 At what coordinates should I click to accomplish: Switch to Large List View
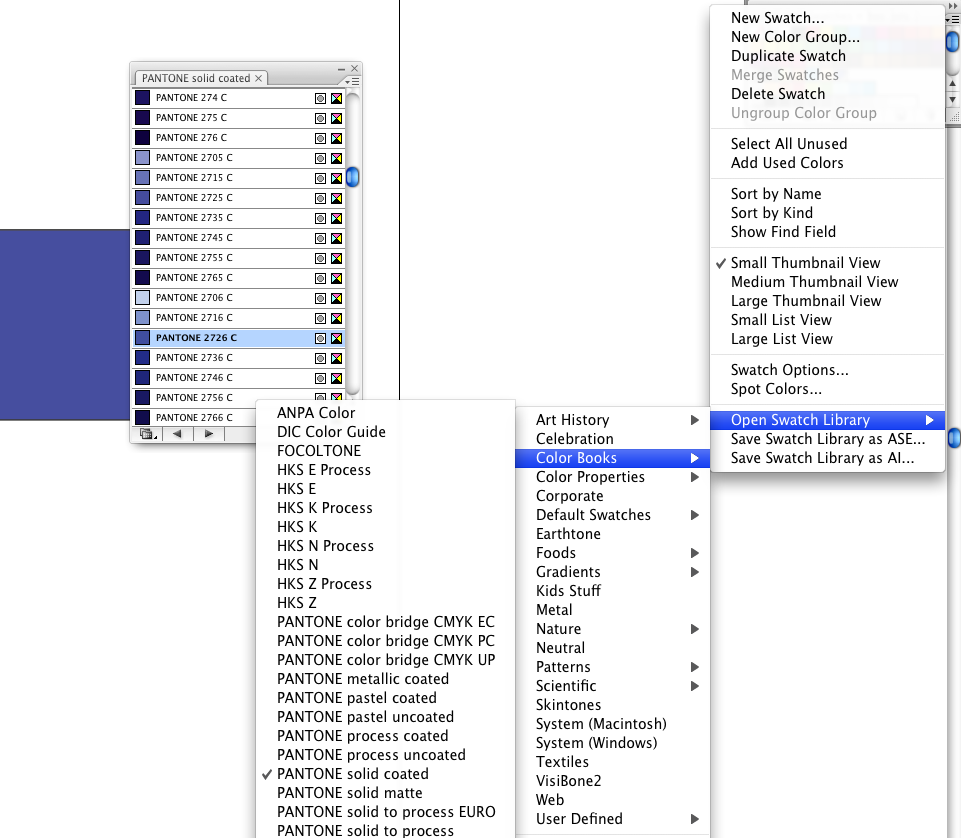pos(781,339)
